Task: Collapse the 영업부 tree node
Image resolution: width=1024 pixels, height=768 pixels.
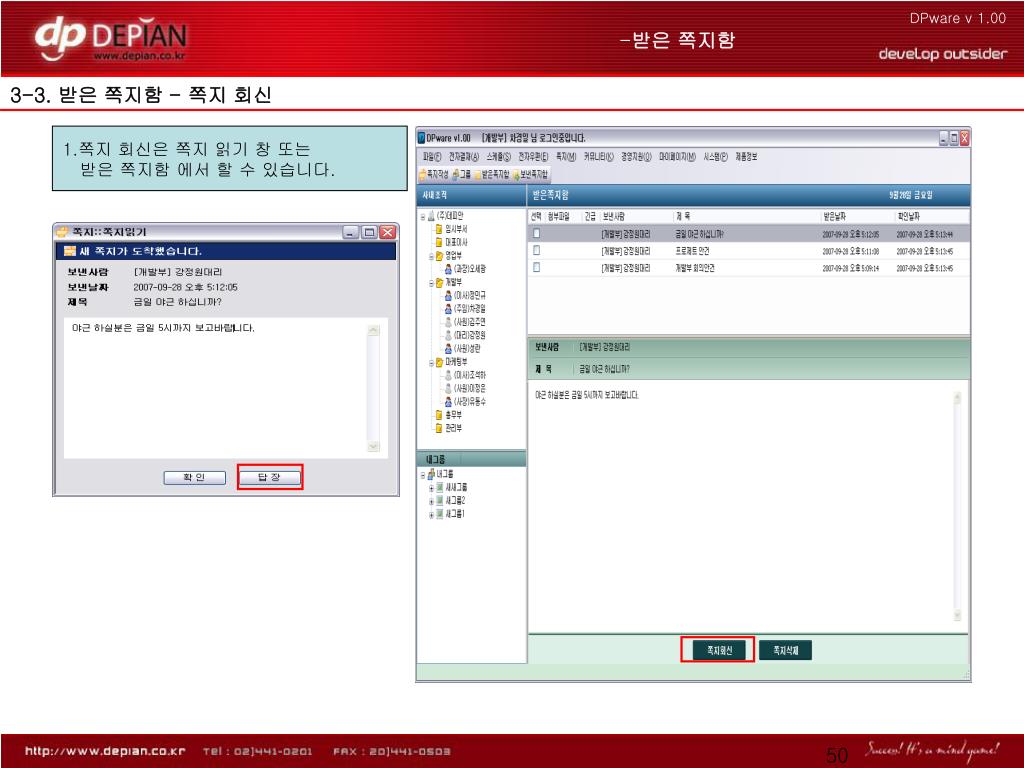Action: tap(431, 257)
